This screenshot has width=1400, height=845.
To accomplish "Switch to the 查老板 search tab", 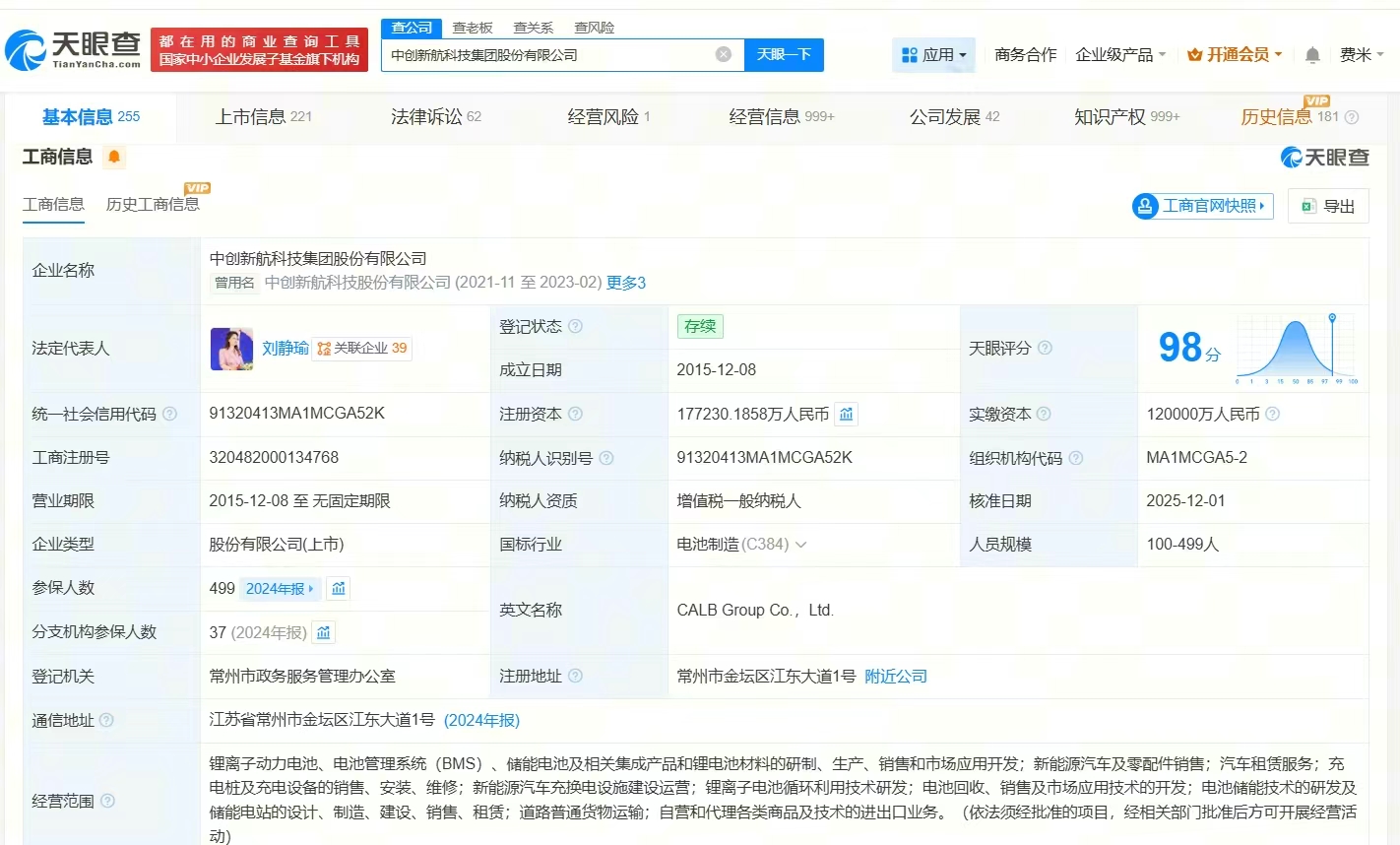I will [473, 28].
